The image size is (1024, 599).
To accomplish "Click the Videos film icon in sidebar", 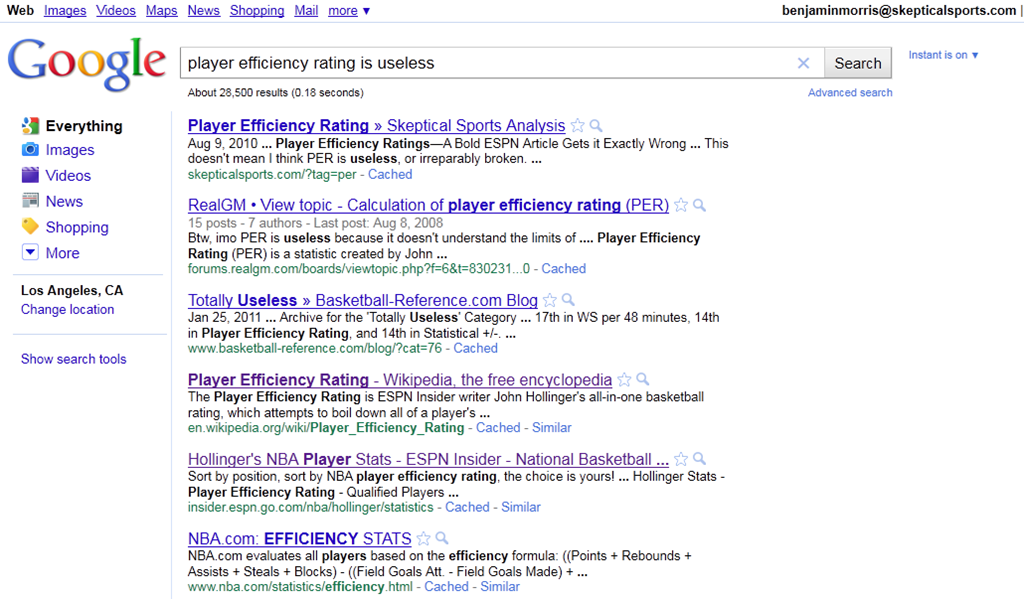I will [x=30, y=175].
